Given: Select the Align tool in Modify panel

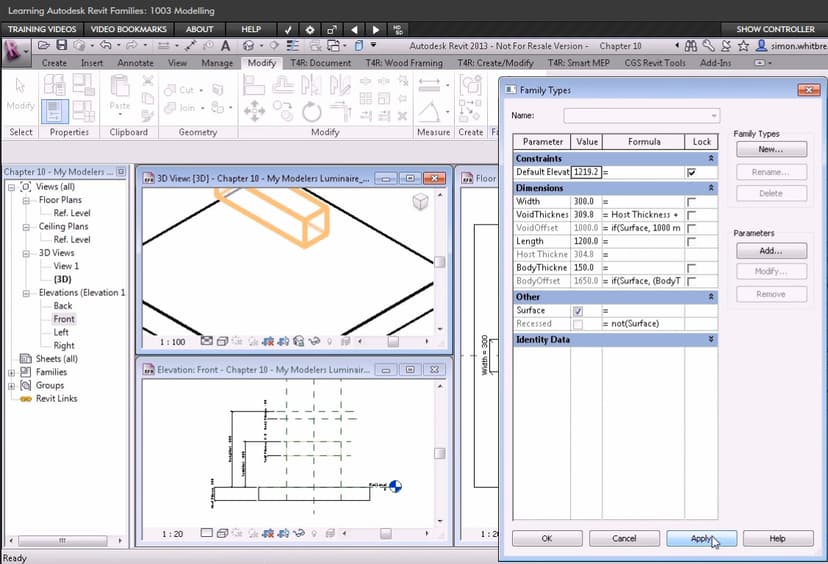Looking at the screenshot, I should click(254, 84).
